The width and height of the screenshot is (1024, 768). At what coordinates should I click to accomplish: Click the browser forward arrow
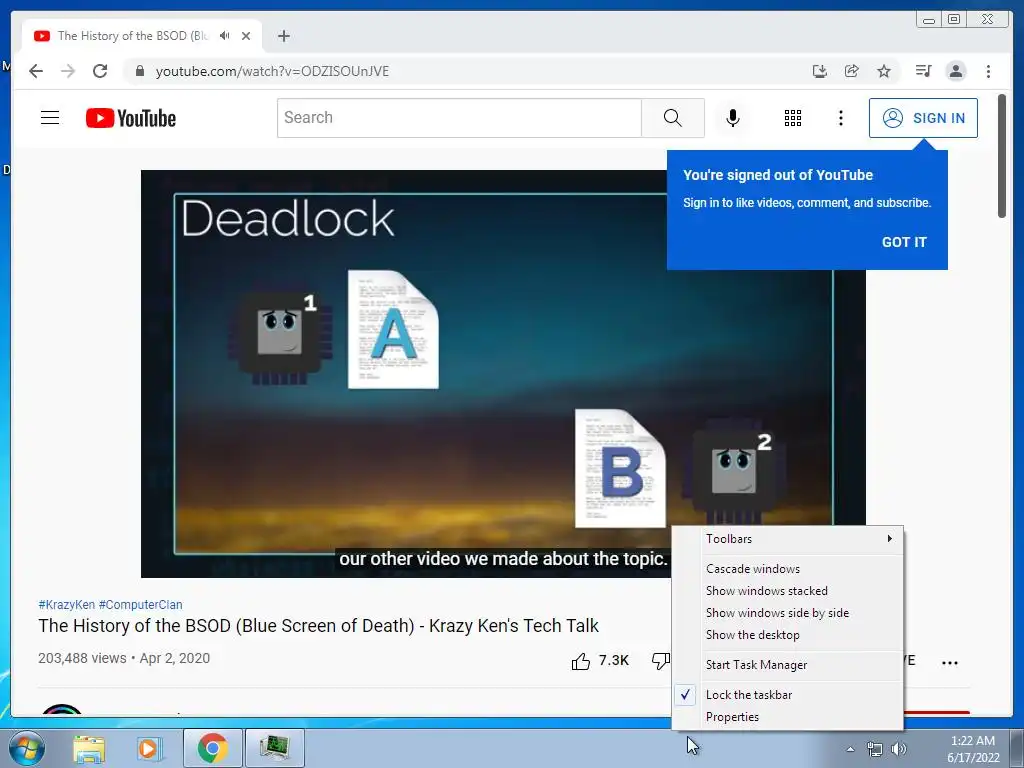click(x=68, y=71)
